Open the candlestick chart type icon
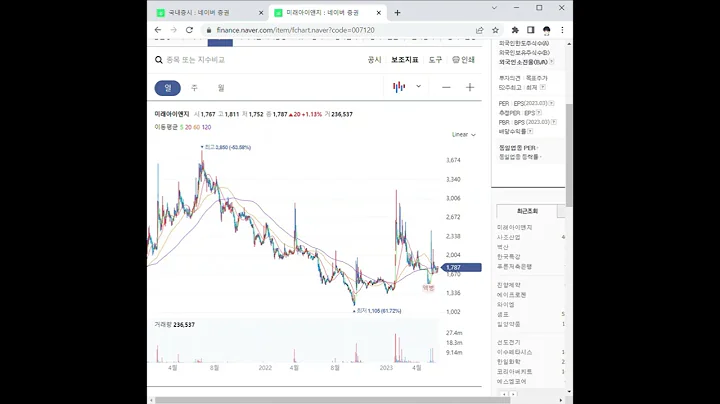Screen dimensions: 720x404 (x=399, y=87)
